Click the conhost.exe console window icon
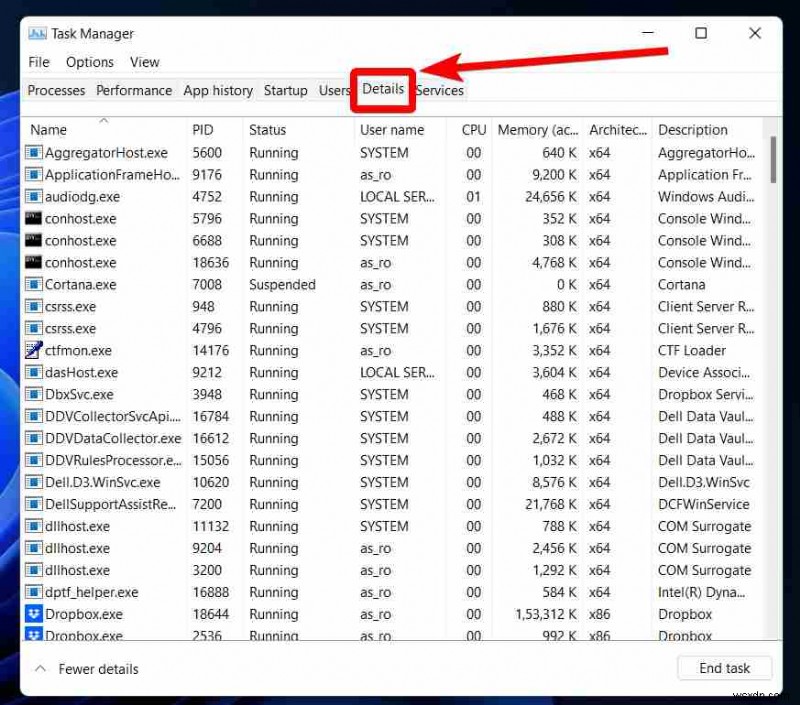The width and height of the screenshot is (800, 705). [x=32, y=219]
